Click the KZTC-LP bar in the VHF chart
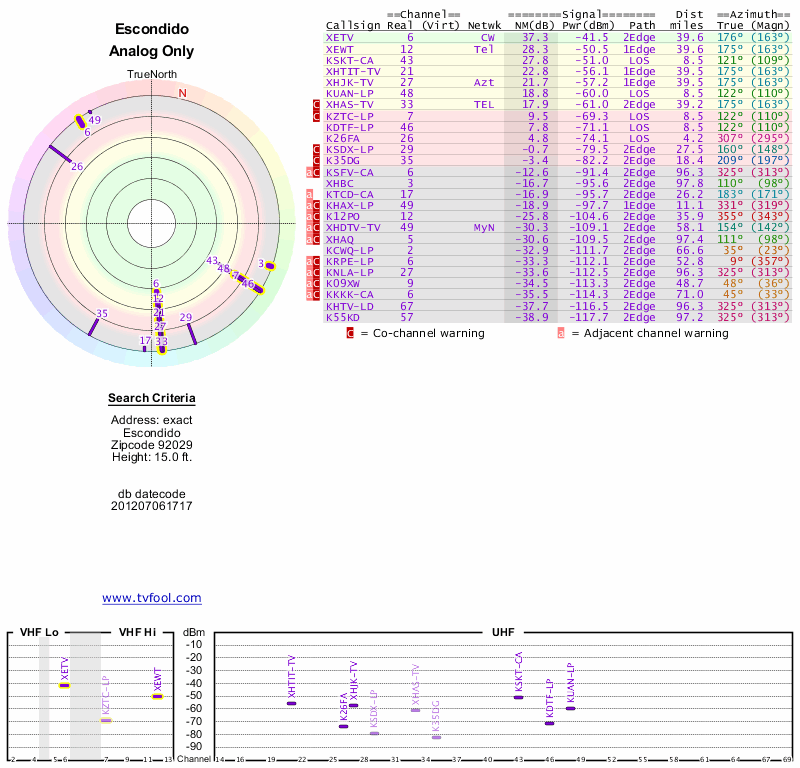The height and width of the screenshot is (768, 800). (x=106, y=721)
